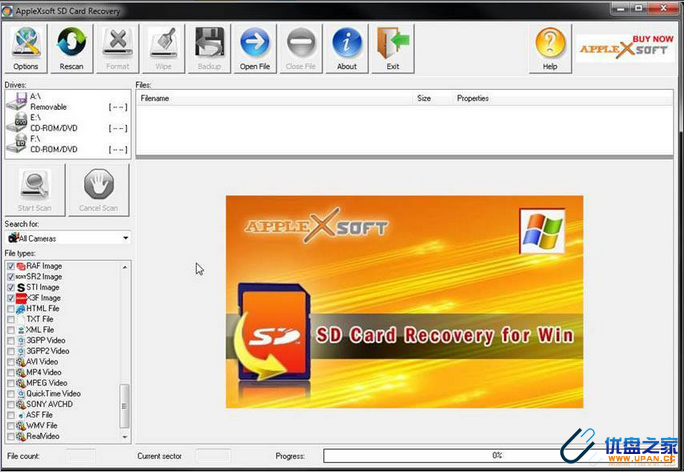Check the XML File checkbox
This screenshot has height=472, width=684.
pyautogui.click(x=10, y=330)
